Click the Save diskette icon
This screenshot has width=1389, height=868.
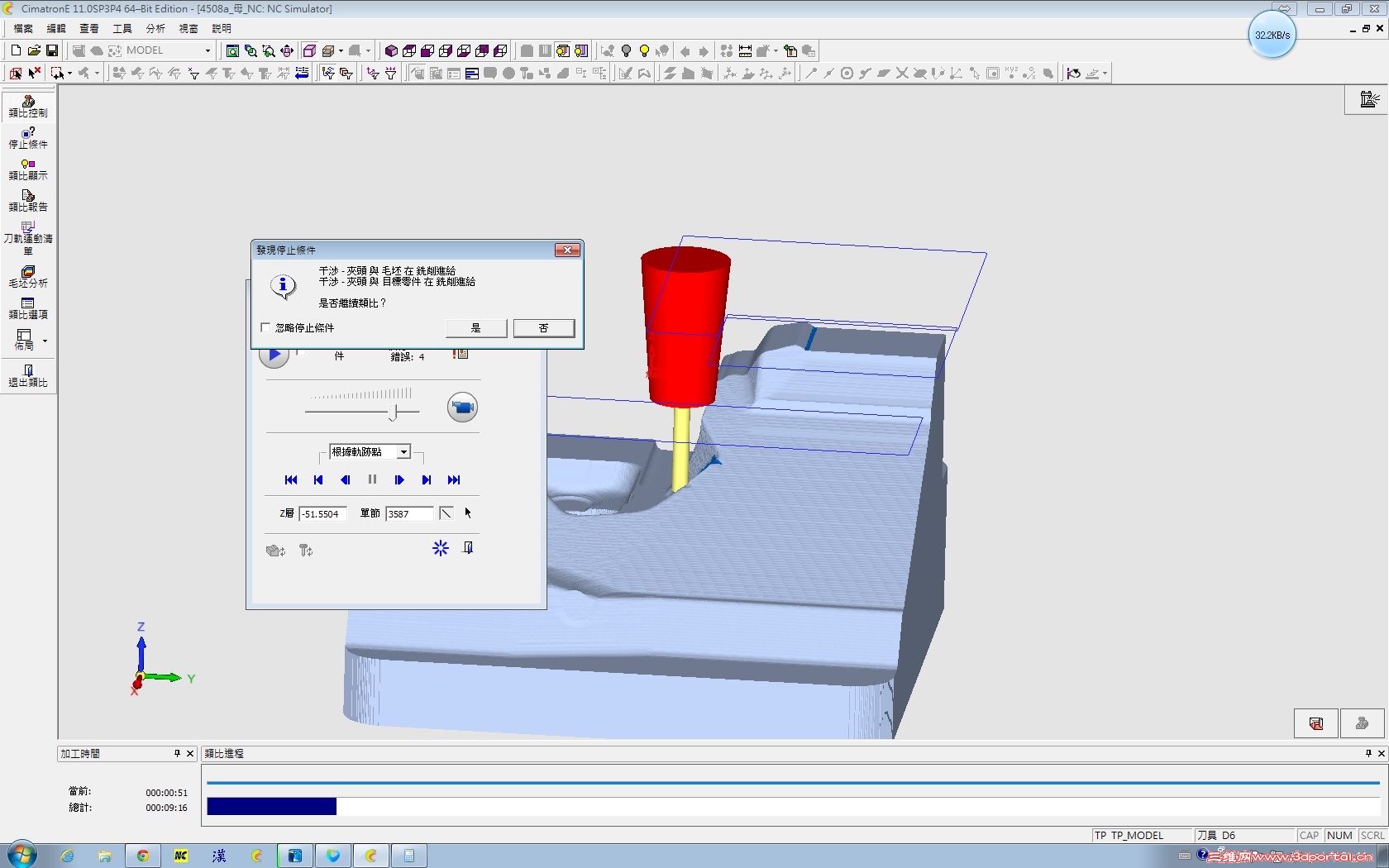52,50
